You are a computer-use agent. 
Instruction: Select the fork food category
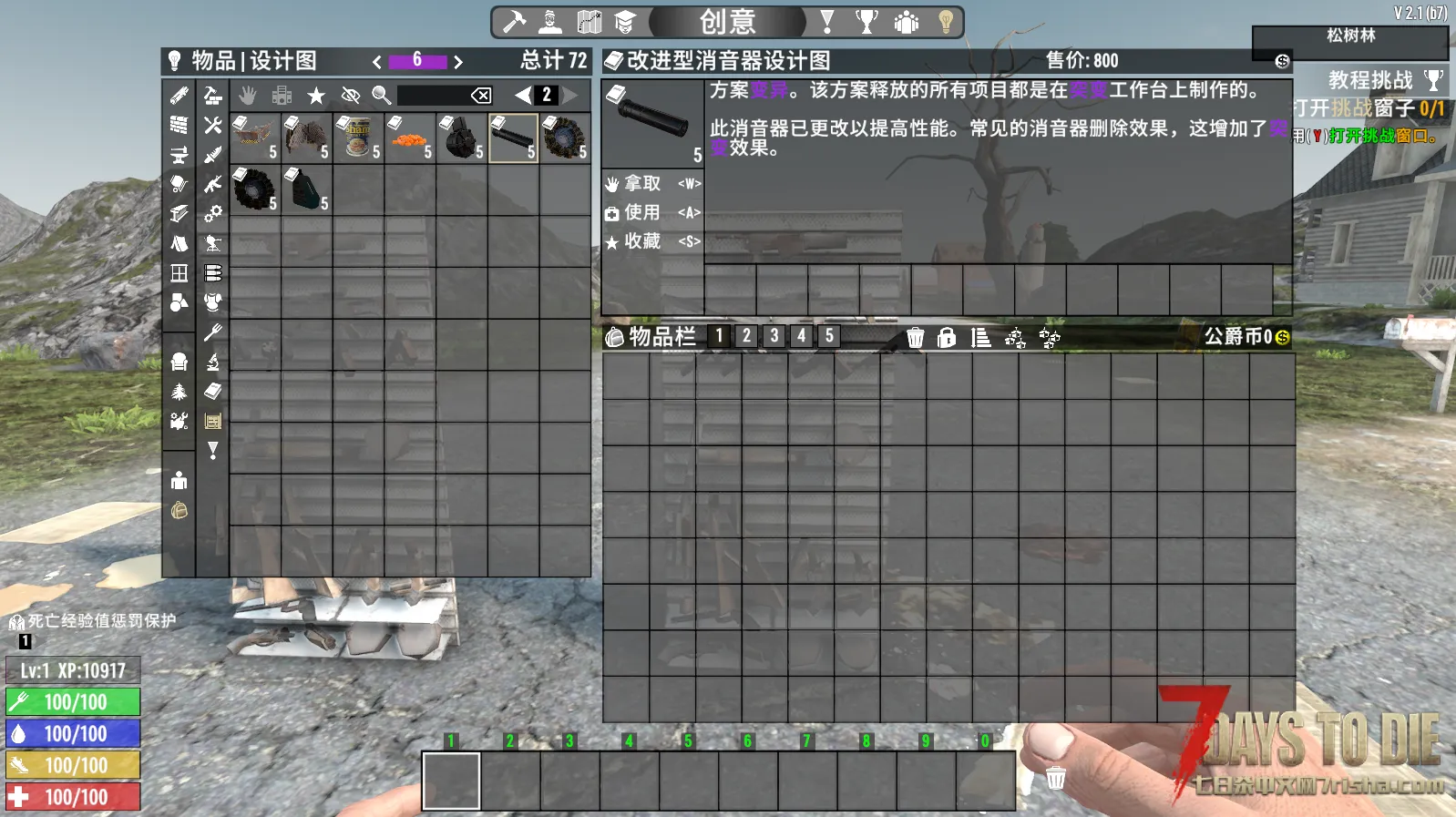(213, 332)
